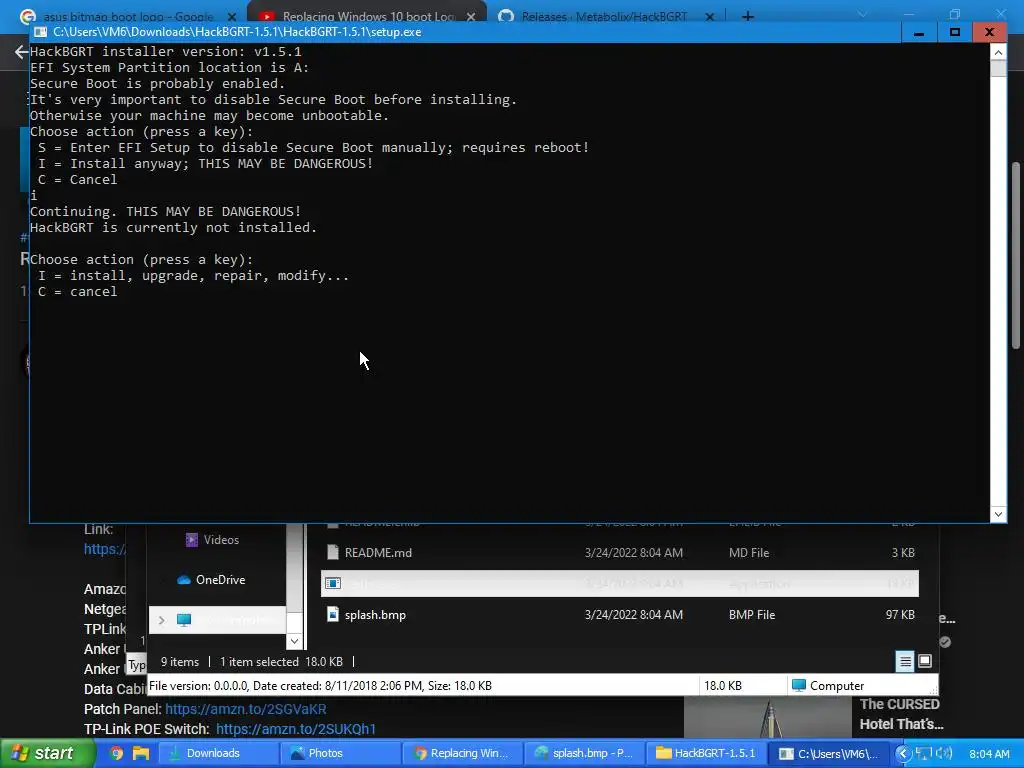1024x768 pixels.
Task: Click the Start button on the taskbar
Action: [47, 753]
